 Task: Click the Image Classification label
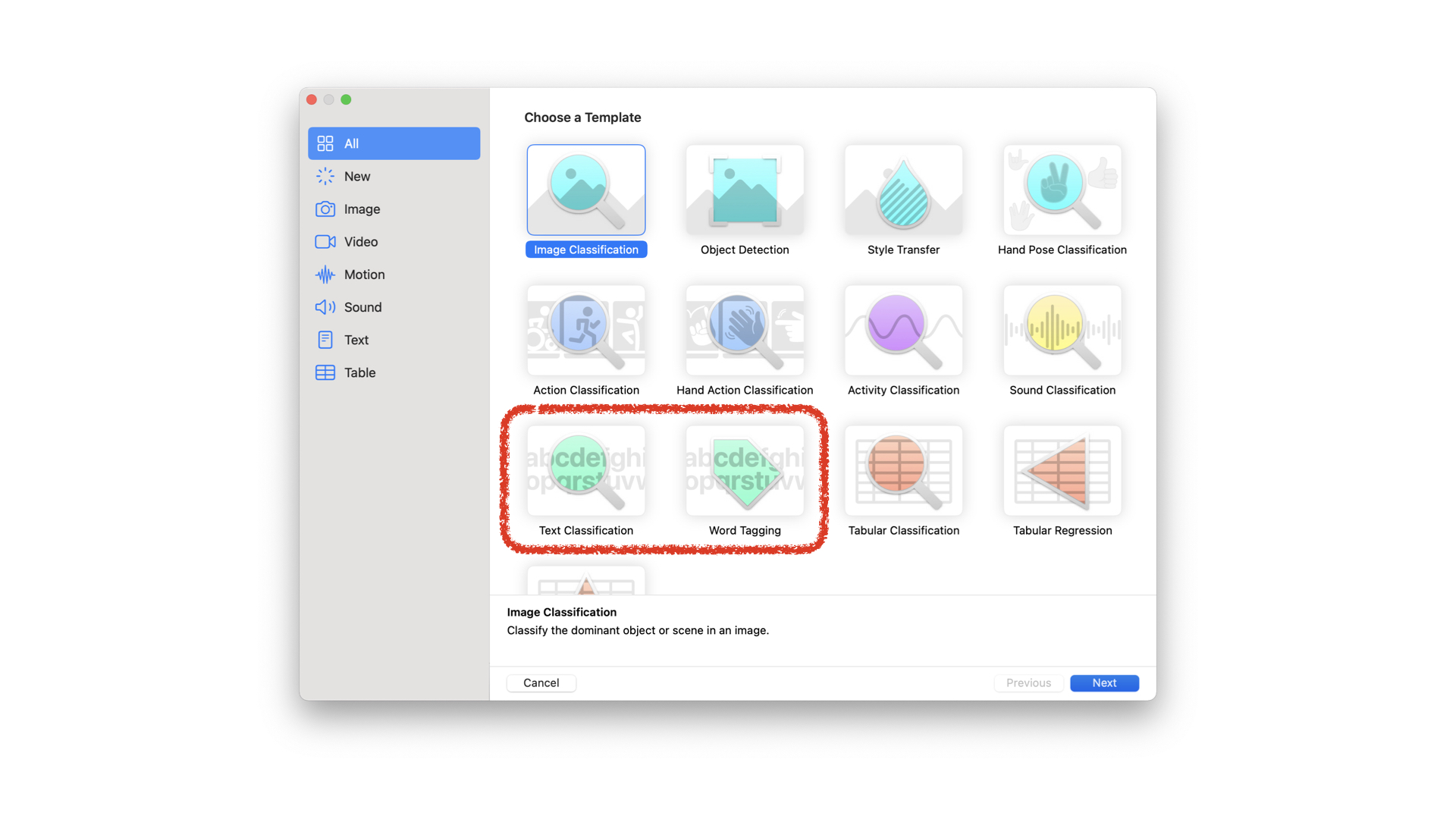click(x=586, y=249)
